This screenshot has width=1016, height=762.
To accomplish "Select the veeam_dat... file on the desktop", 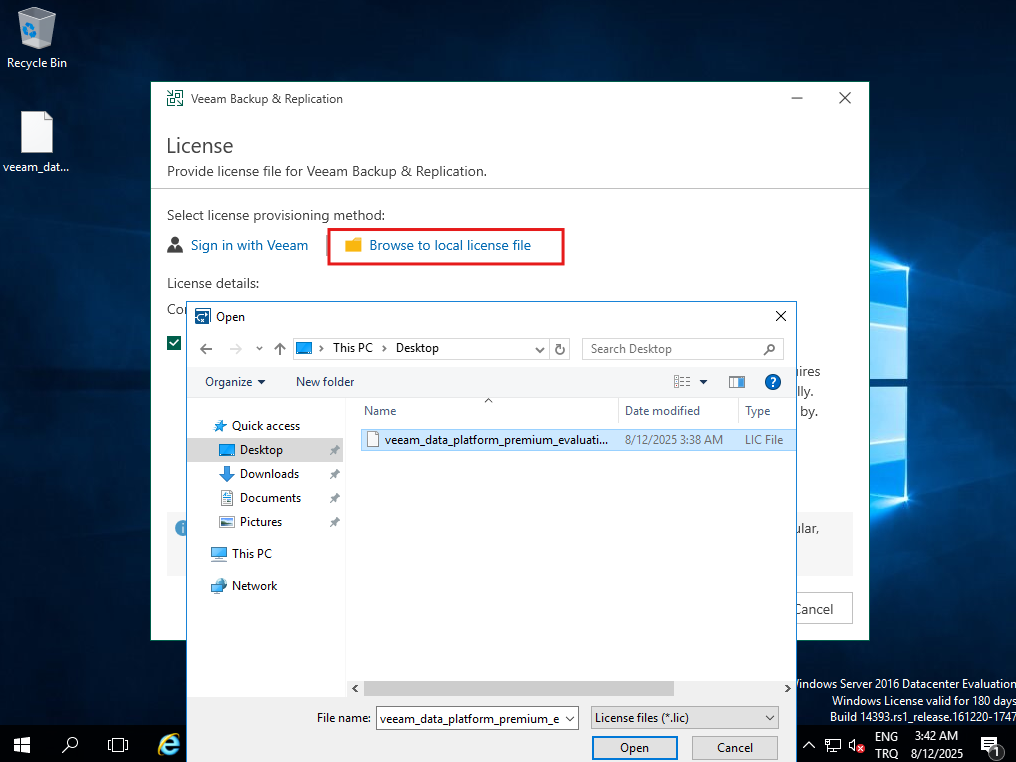I will (x=36, y=142).
